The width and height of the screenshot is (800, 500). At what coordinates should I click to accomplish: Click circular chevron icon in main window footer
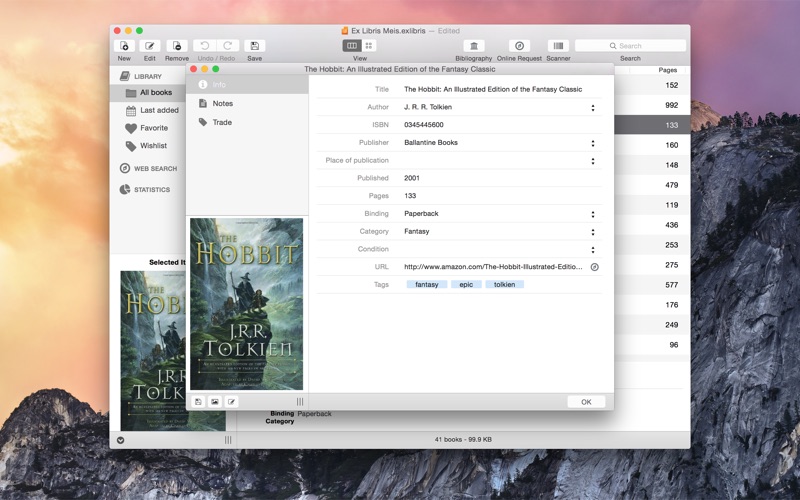click(x=120, y=440)
